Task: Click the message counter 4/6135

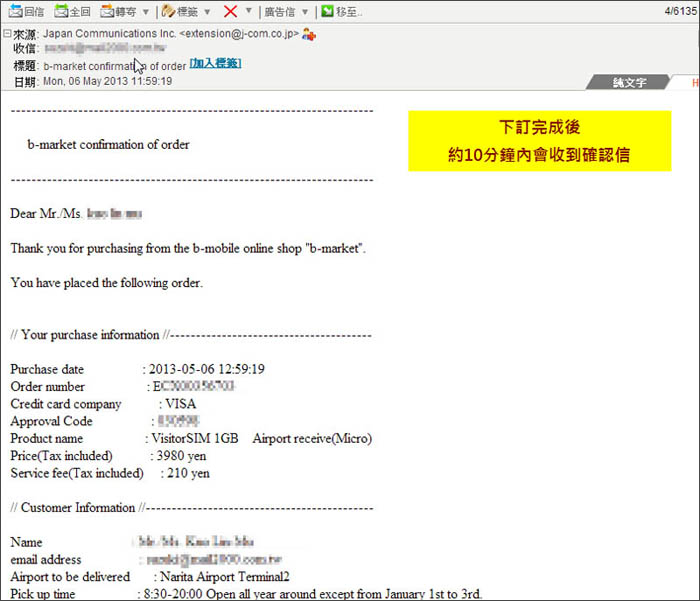Action: [x=680, y=11]
